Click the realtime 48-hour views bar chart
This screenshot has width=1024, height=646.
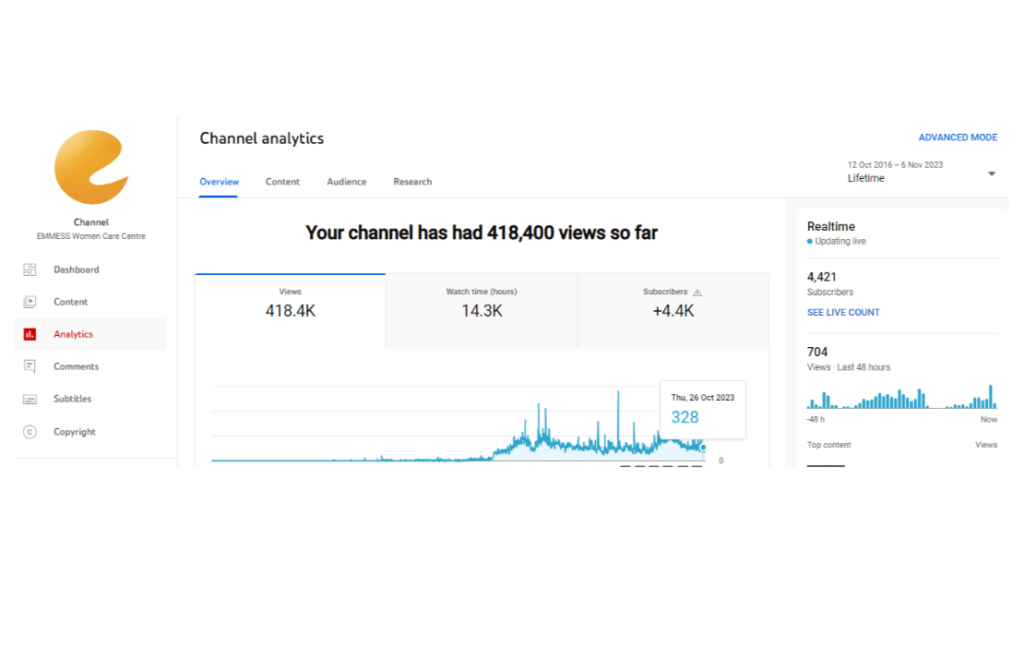(901, 397)
